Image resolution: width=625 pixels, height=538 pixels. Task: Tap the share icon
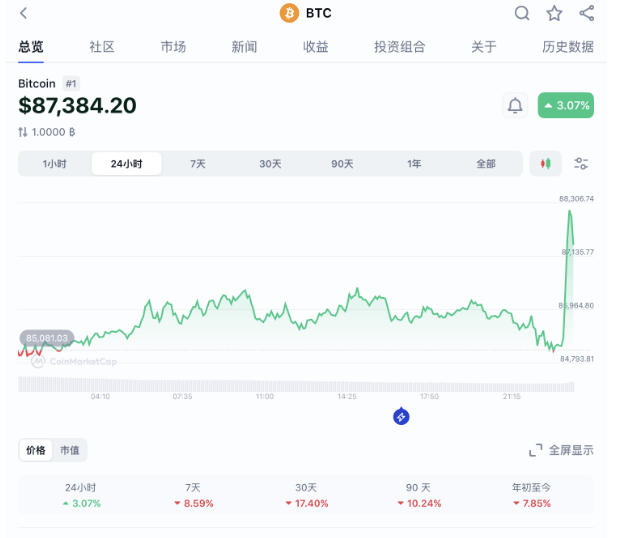(x=587, y=13)
